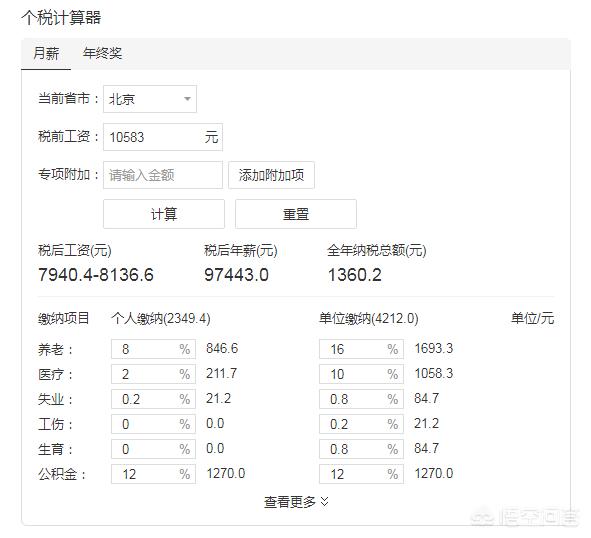Edit the personal 医疗 percentage field (2)
This screenshot has height=538, width=591.
click(153, 374)
